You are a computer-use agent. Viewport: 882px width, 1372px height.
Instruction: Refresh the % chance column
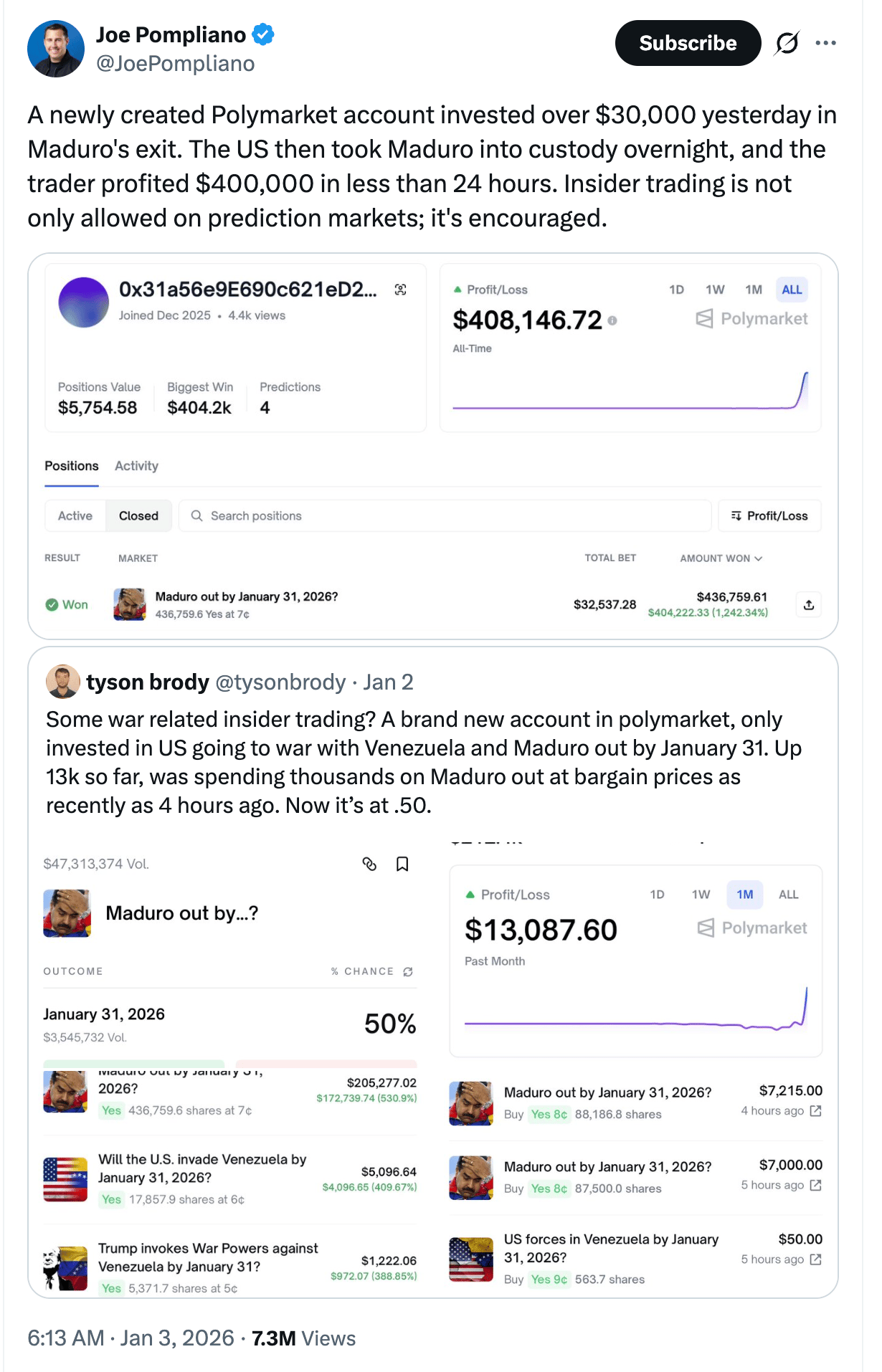(408, 971)
